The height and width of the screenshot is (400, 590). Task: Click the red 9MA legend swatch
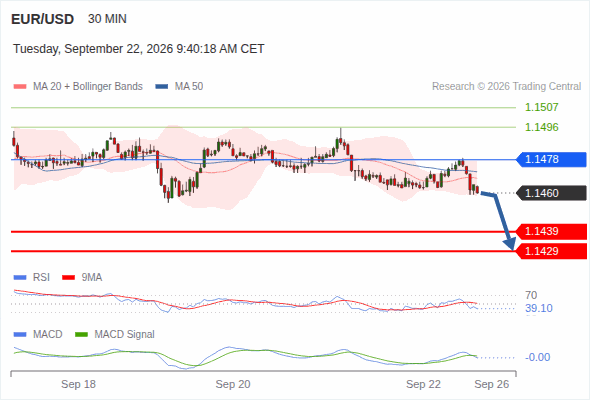click(68, 278)
